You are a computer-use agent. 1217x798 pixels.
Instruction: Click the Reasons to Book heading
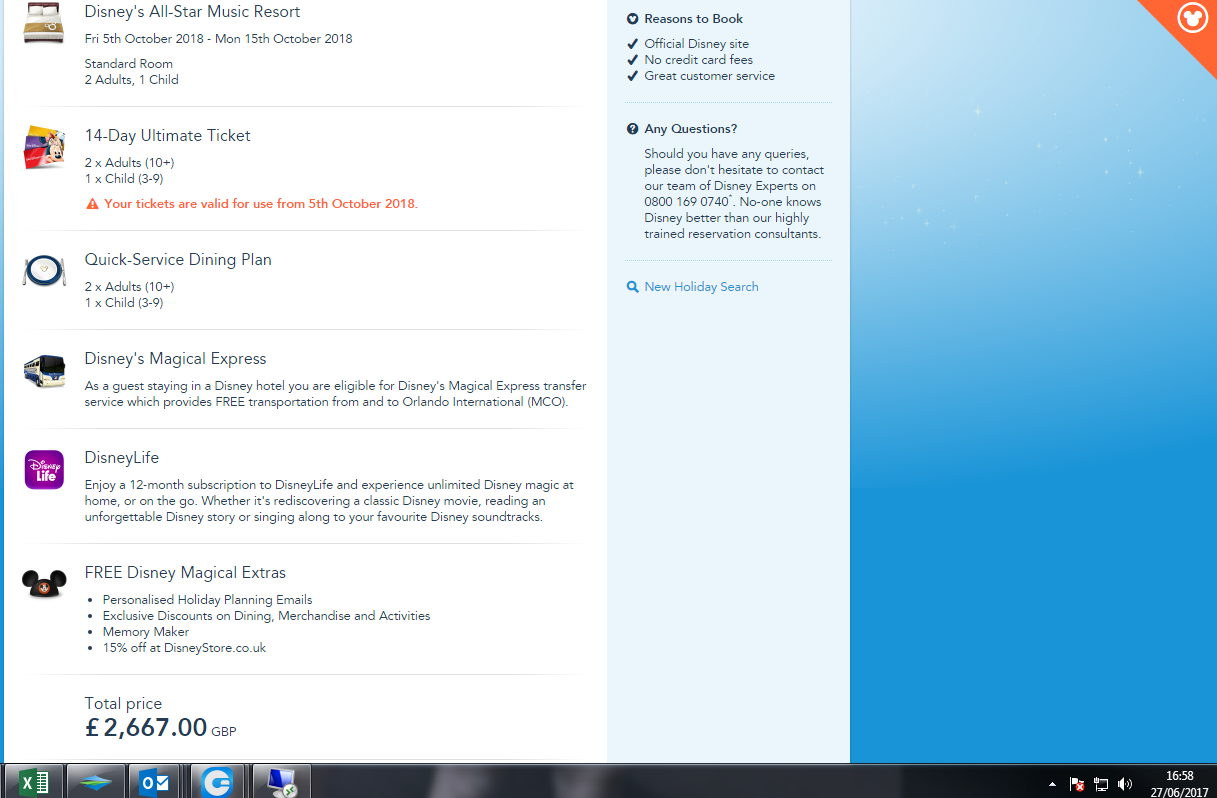pos(693,19)
